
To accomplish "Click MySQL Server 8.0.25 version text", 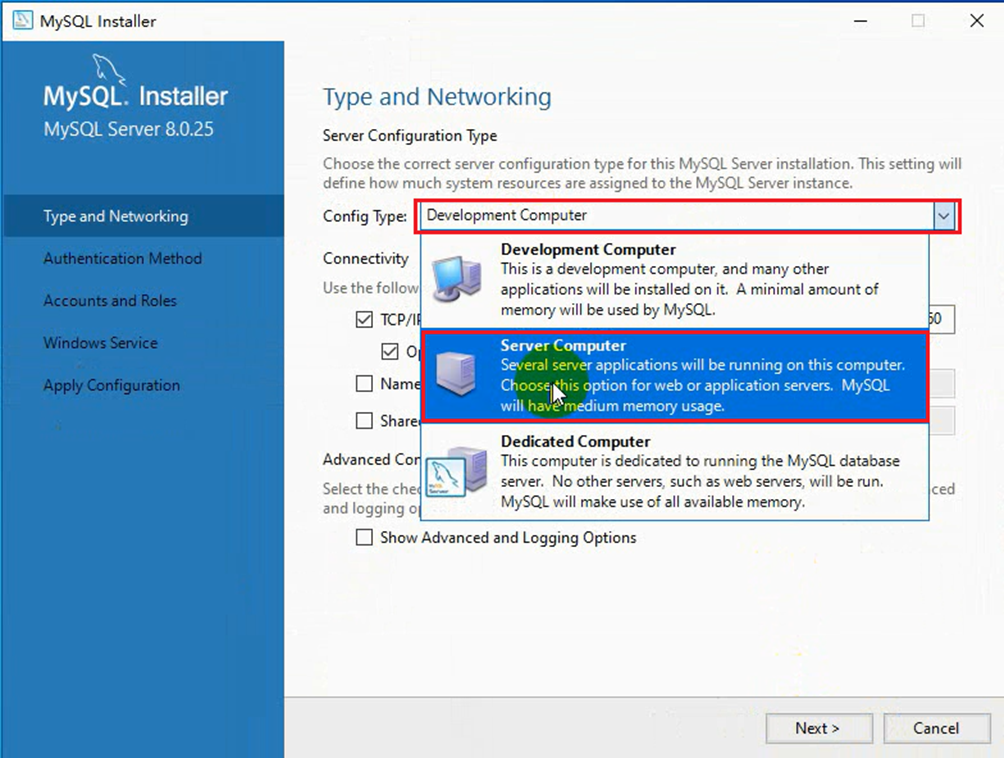I will point(128,129).
